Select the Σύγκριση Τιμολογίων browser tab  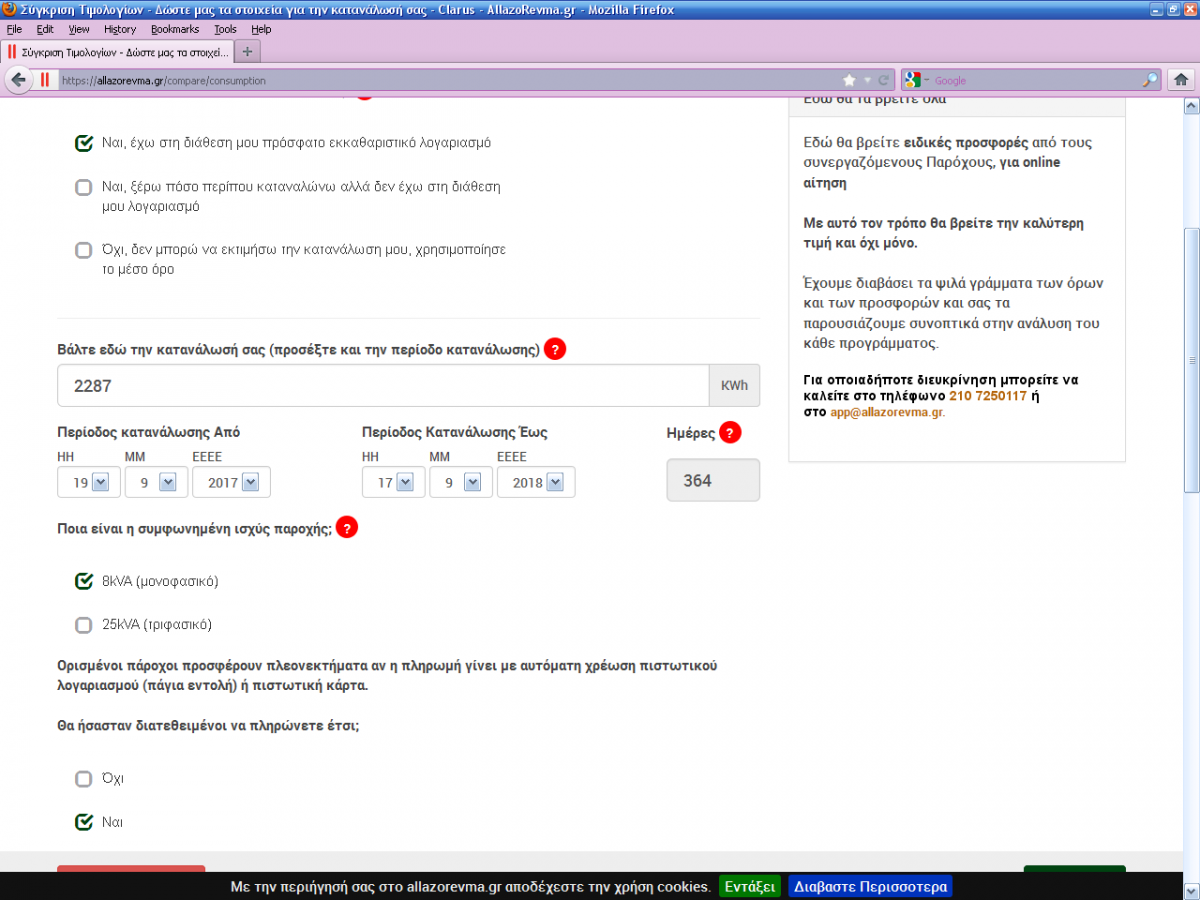[117, 51]
